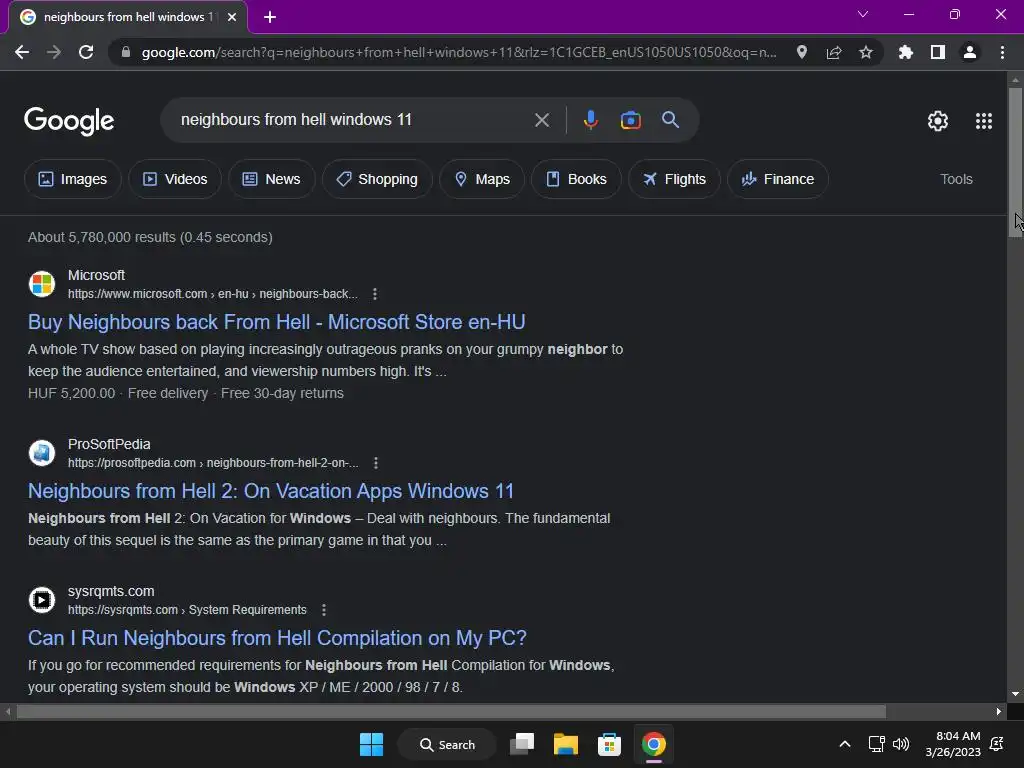Open more options for Microsoft result
Viewport: 1024px width, 768px height.
(x=375, y=294)
